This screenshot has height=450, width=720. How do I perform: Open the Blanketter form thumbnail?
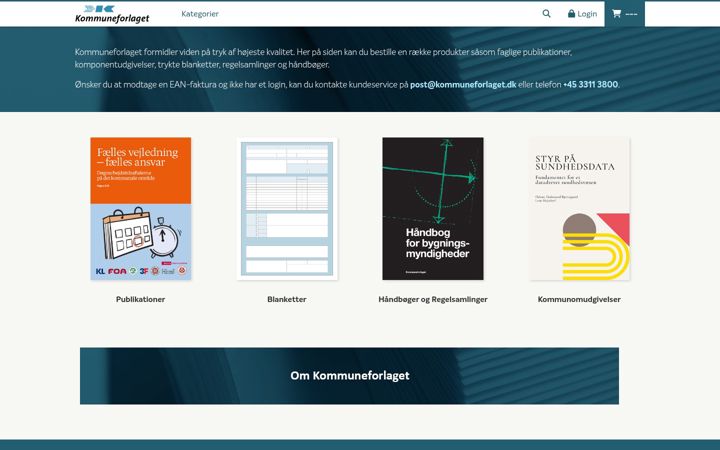287,208
